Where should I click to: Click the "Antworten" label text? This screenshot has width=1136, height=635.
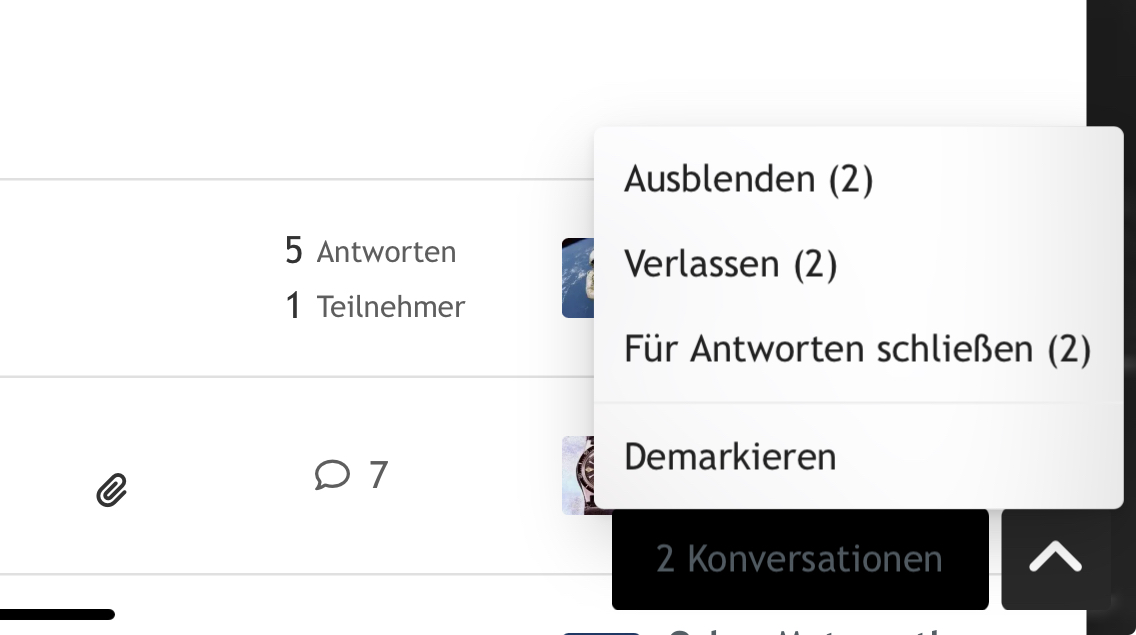386,252
